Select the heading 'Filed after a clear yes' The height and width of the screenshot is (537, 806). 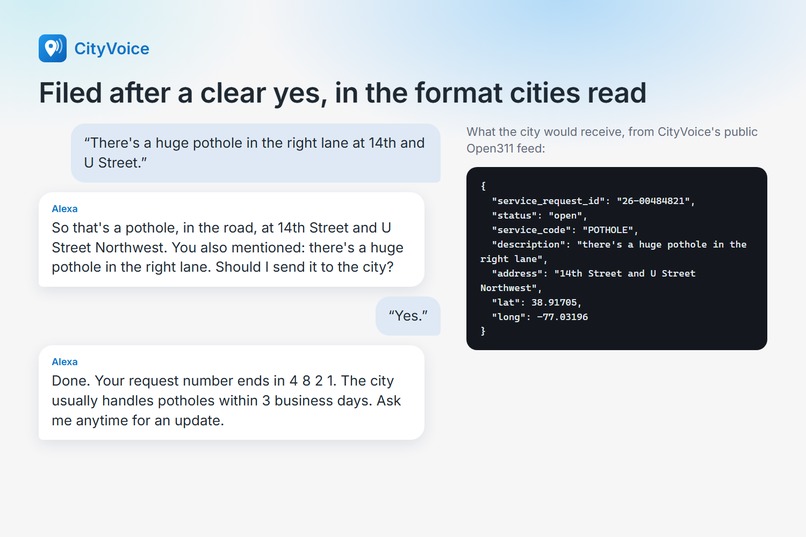pos(342,93)
